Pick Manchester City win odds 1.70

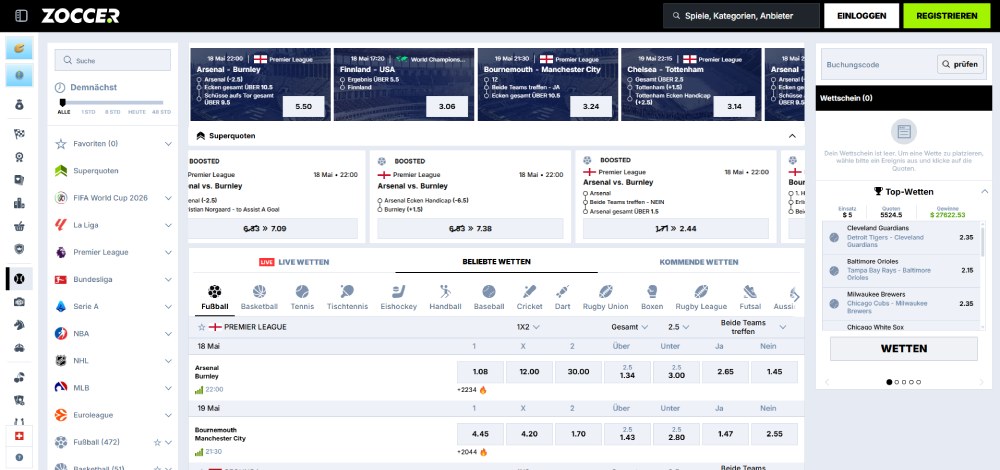point(578,434)
